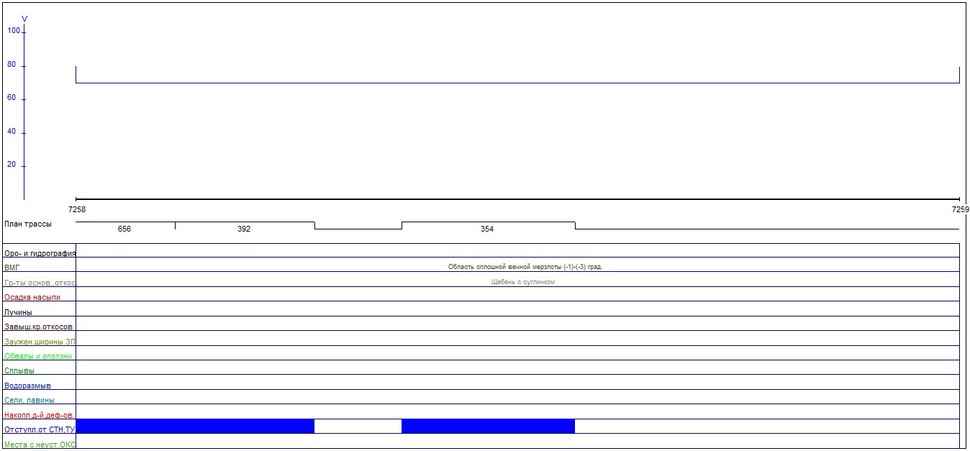This screenshot has width=970, height=451.
Task: Select the 100 tick label on V axis
Action: pyautogui.click(x=14, y=30)
